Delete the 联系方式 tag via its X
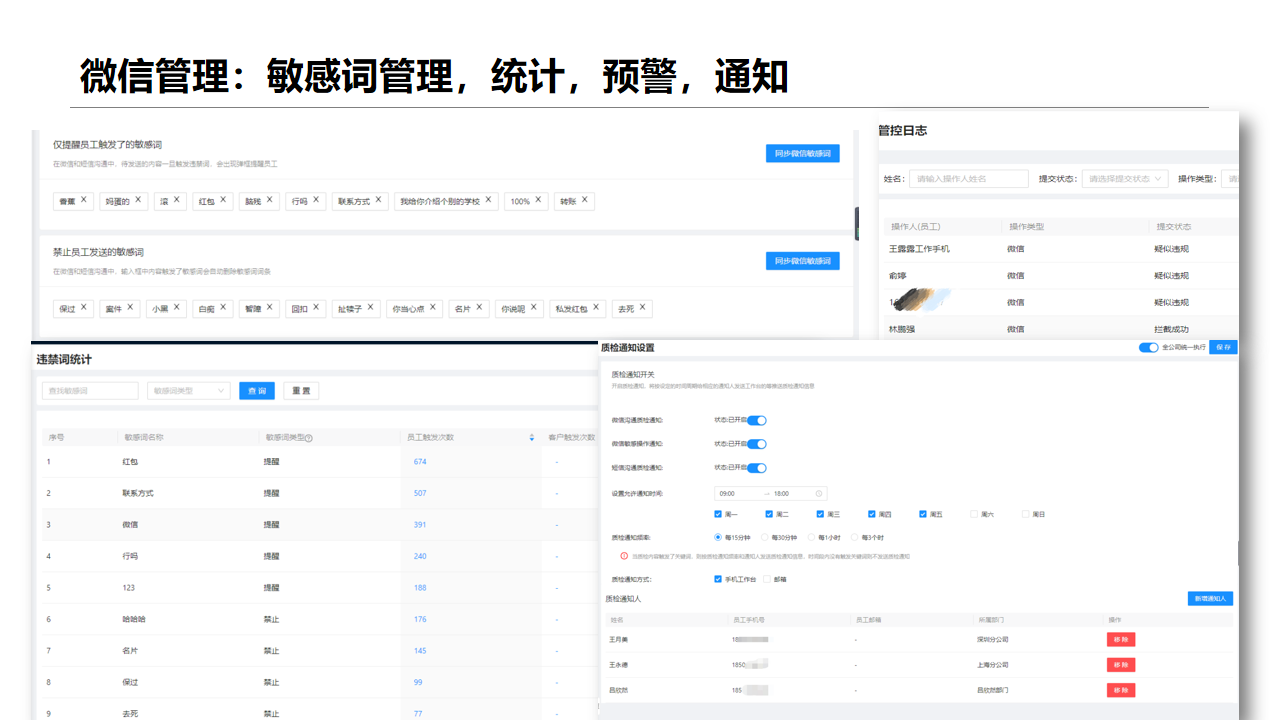This screenshot has width=1280, height=720. point(379,200)
